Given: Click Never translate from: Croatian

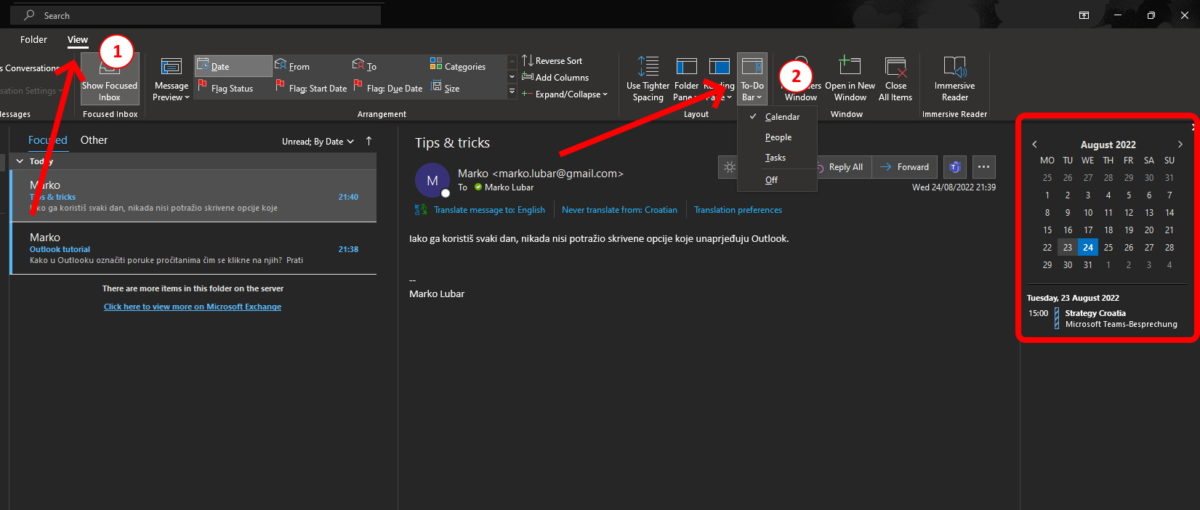Looking at the screenshot, I should [619, 210].
